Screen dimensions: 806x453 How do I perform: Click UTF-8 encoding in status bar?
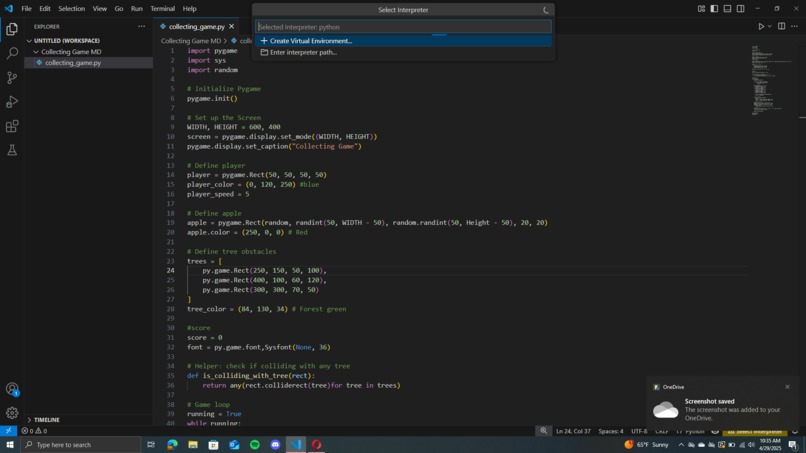click(x=639, y=431)
